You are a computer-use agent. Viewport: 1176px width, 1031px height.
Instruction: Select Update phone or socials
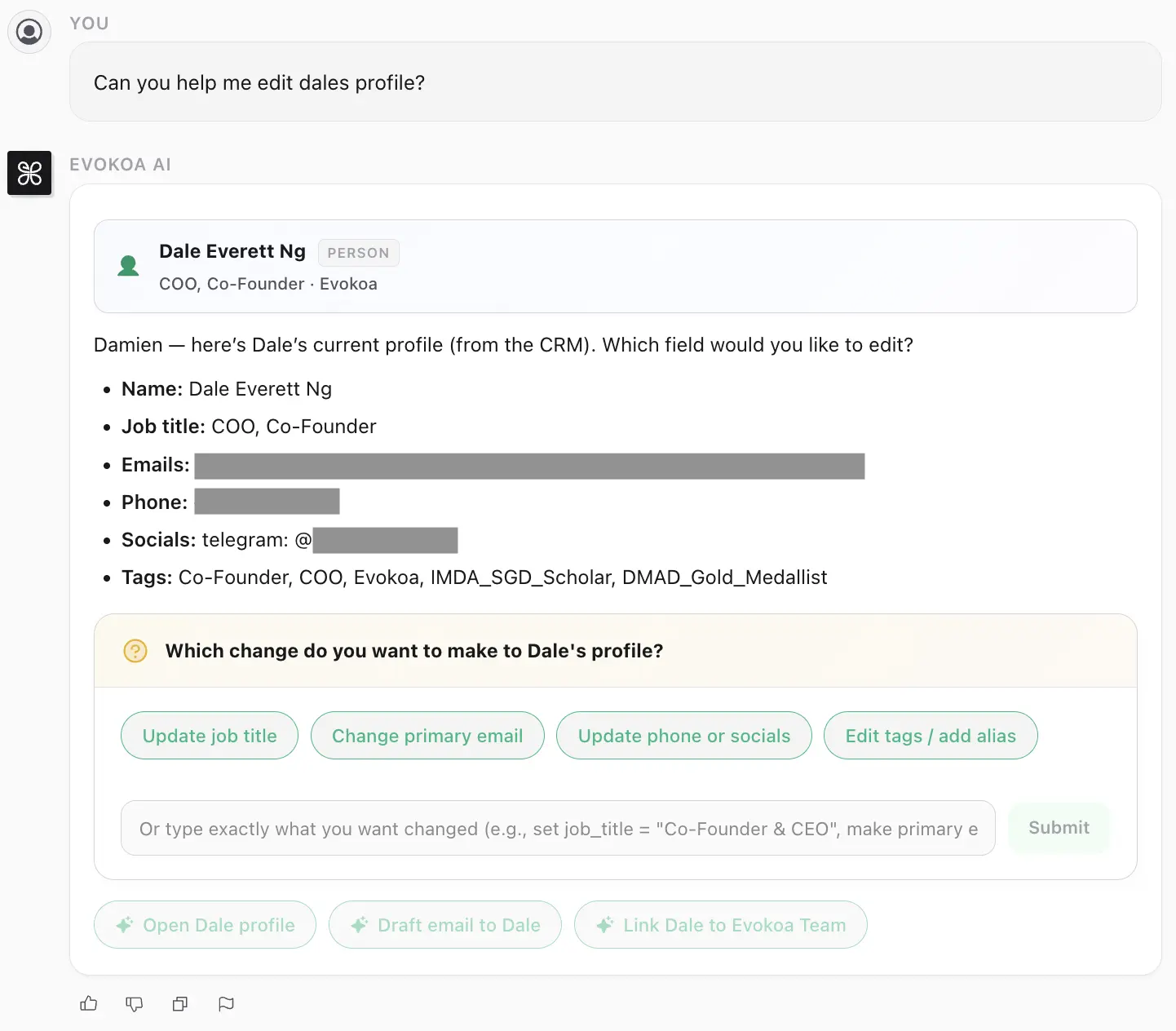pyautogui.click(x=683, y=735)
